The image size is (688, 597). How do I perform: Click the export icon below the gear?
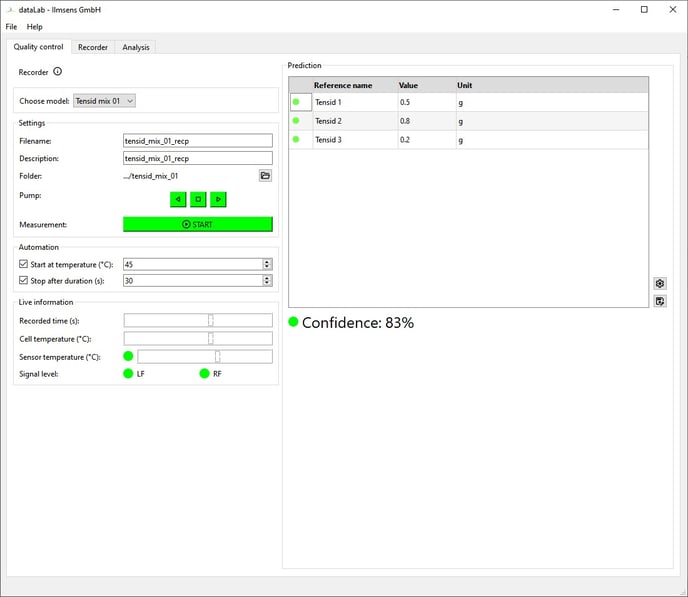click(x=660, y=301)
